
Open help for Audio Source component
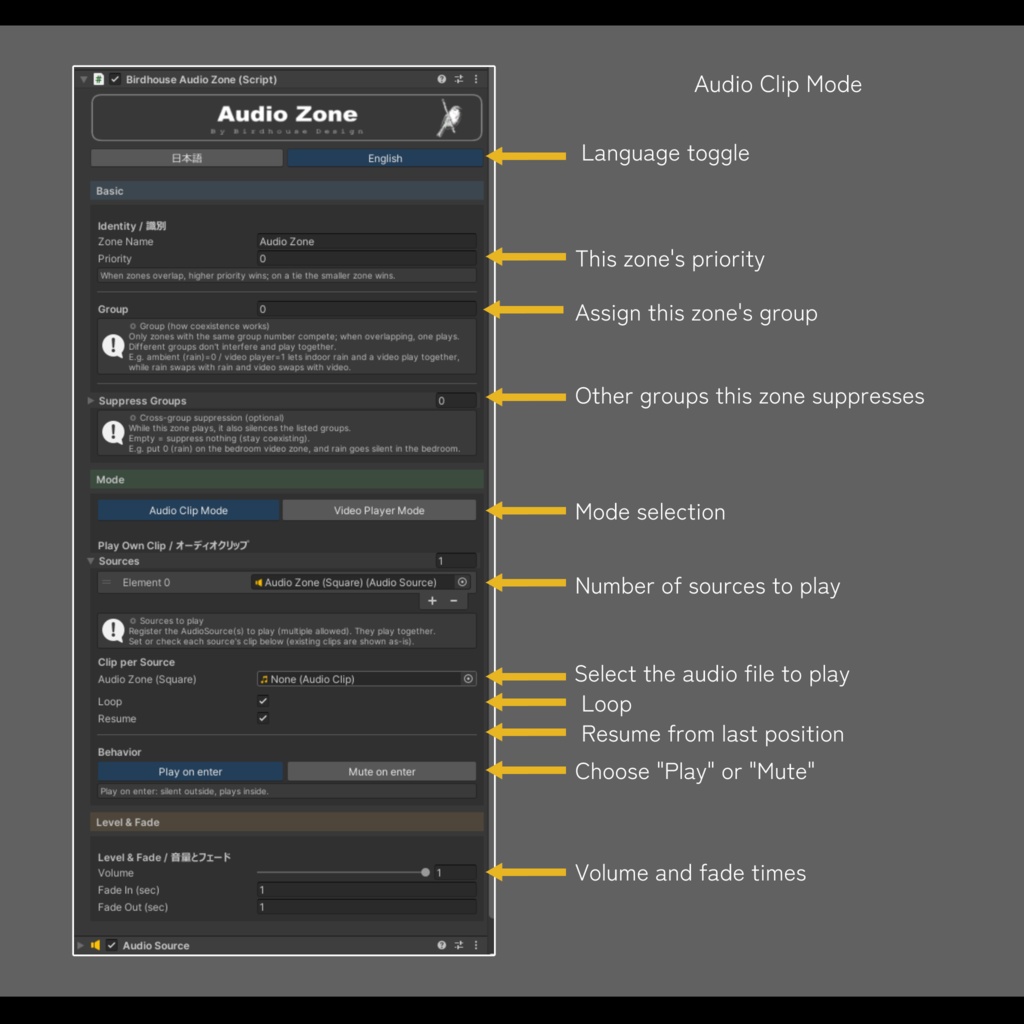(x=441, y=945)
